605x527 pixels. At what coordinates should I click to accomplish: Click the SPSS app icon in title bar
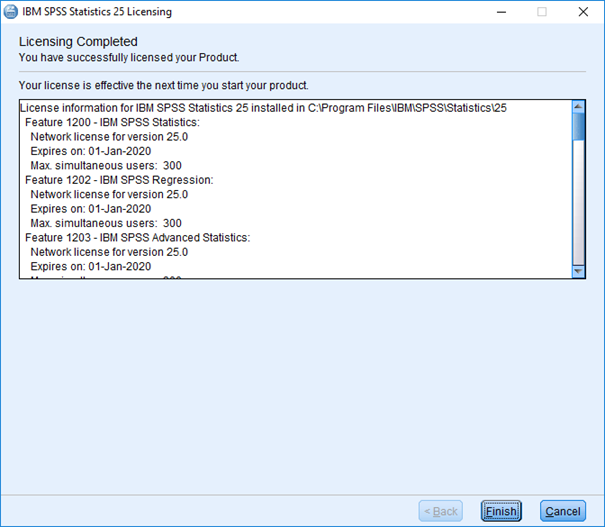pyautogui.click(x=10, y=12)
